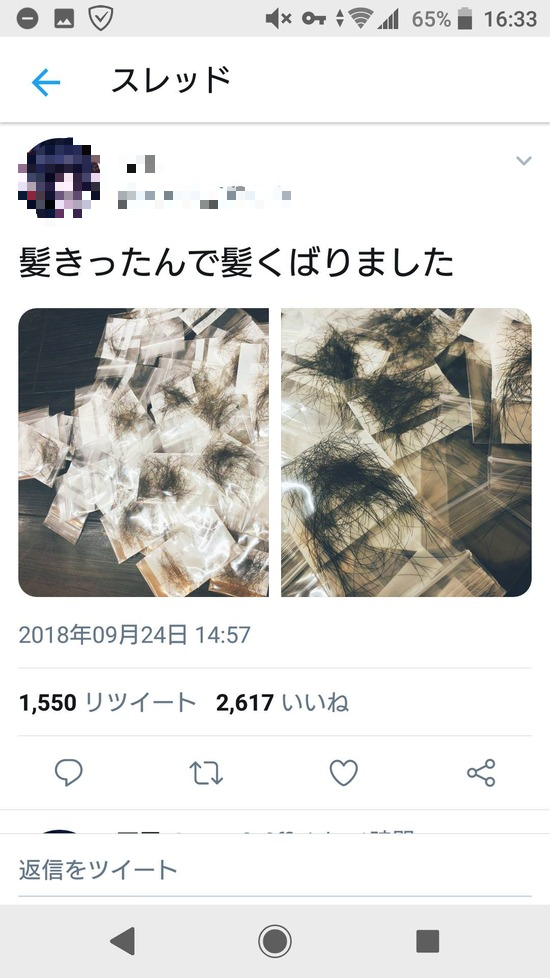Tap the 返信をツイート reply field
This screenshot has height=978, width=550.
[275, 869]
